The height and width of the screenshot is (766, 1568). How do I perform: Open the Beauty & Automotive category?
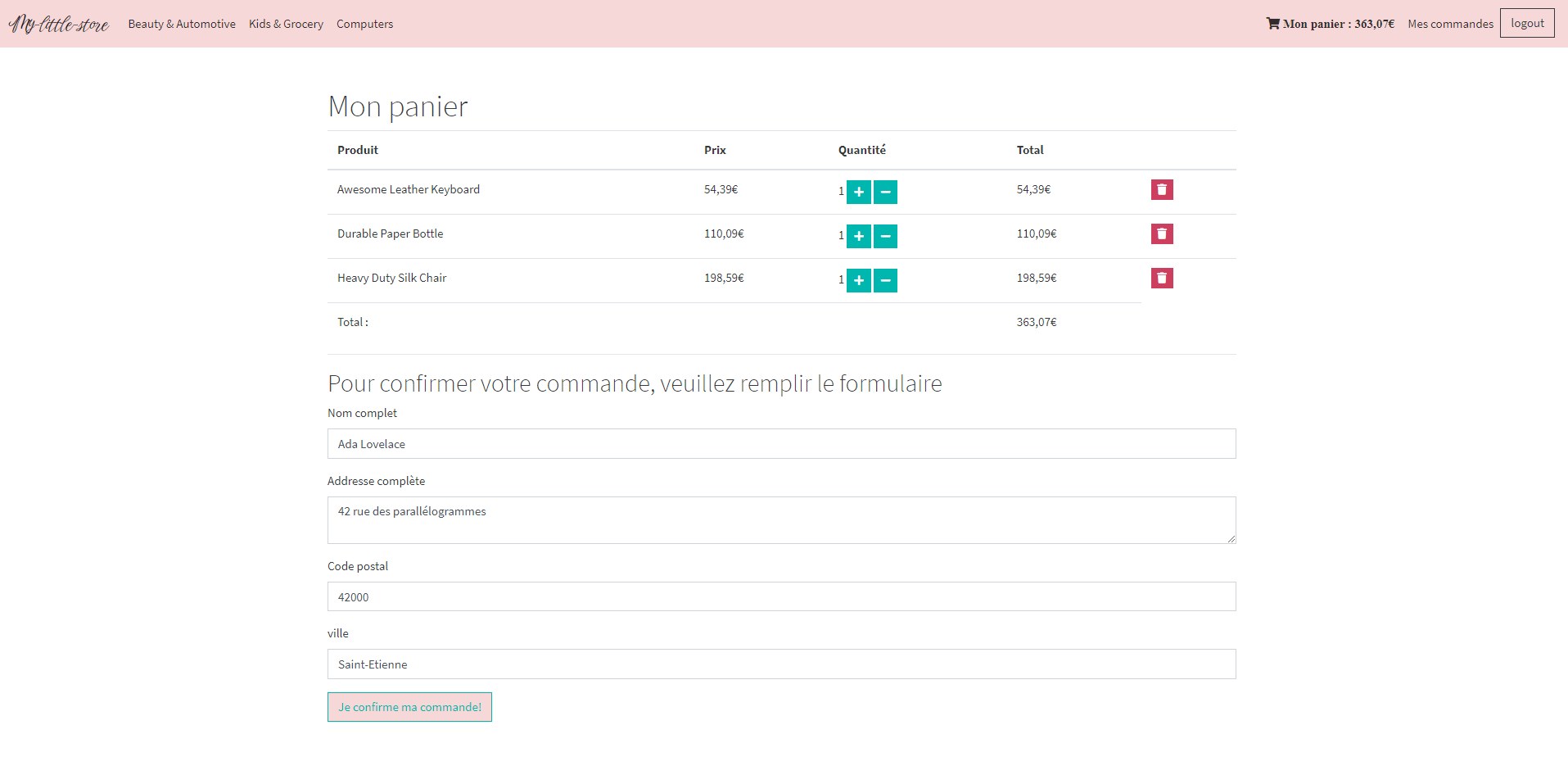182,24
